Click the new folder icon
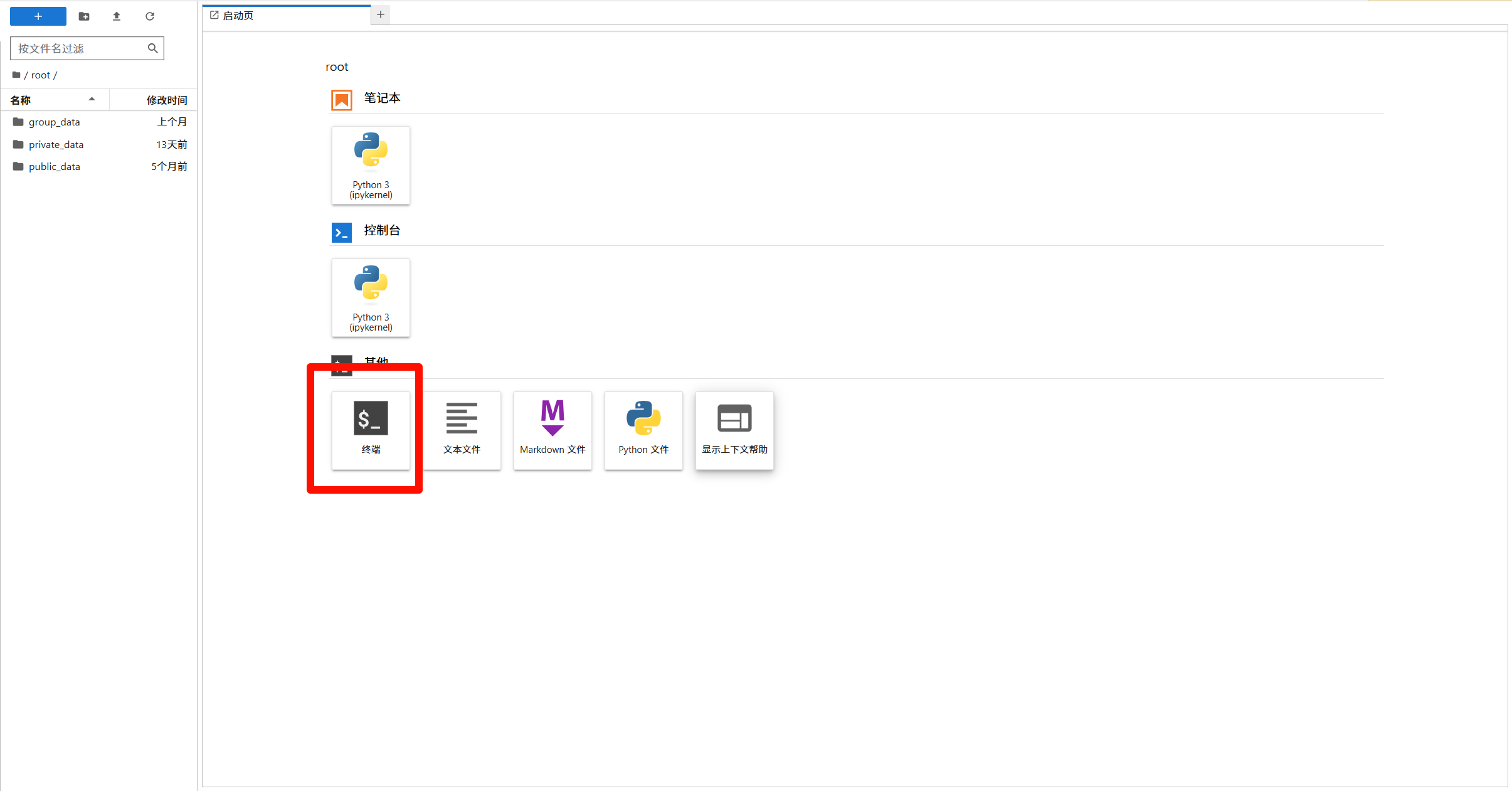This screenshot has width=1512, height=791. click(84, 16)
